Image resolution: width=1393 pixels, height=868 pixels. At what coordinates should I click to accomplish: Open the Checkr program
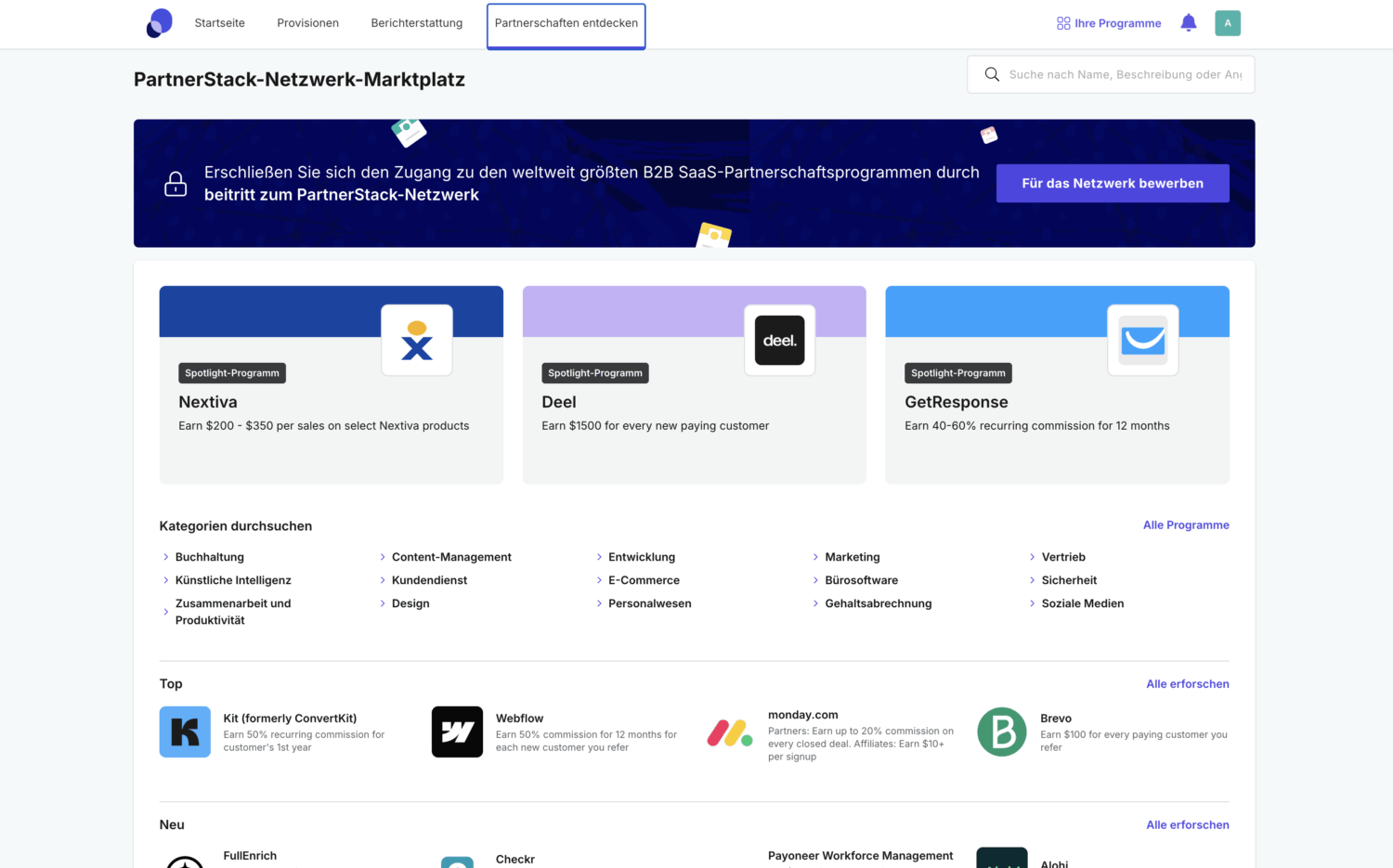coord(515,860)
